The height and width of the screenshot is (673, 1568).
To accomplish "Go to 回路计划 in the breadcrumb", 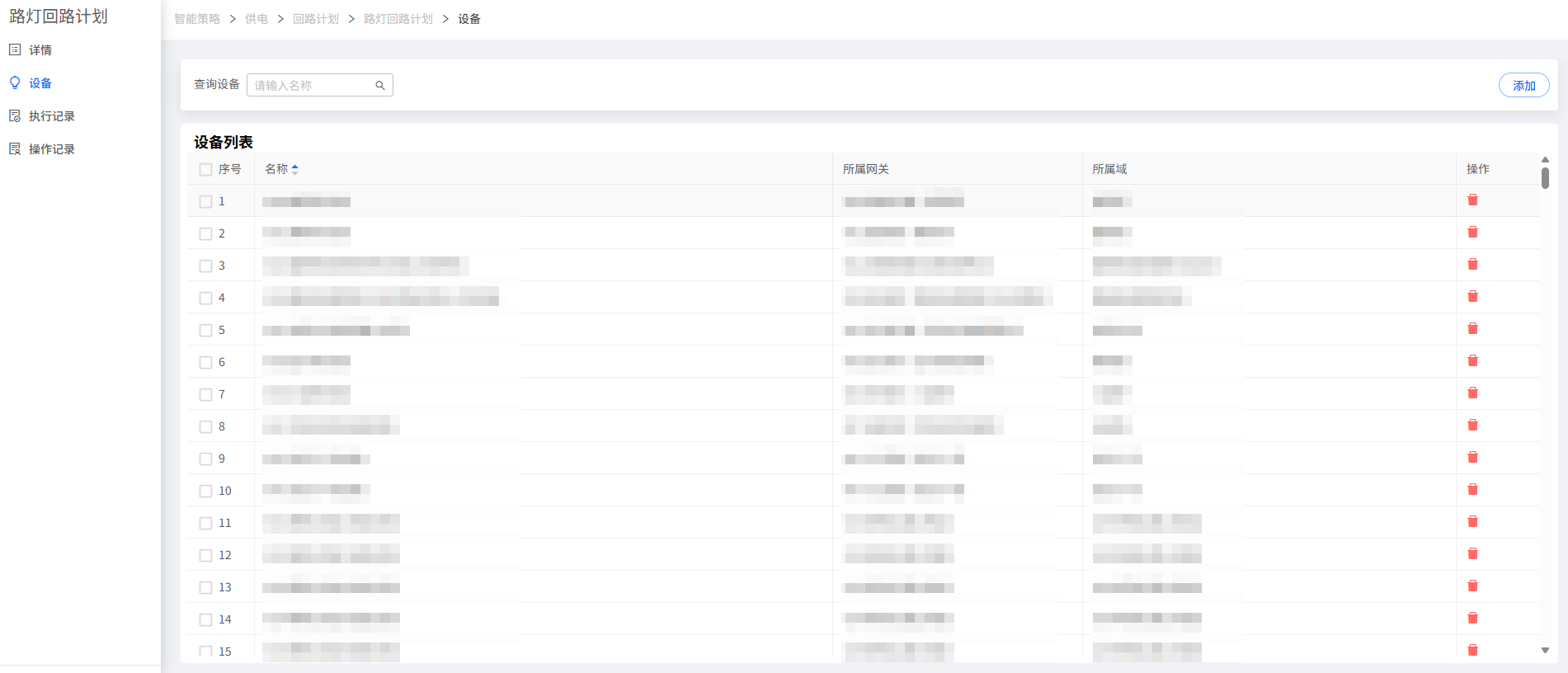I will pyautogui.click(x=315, y=19).
